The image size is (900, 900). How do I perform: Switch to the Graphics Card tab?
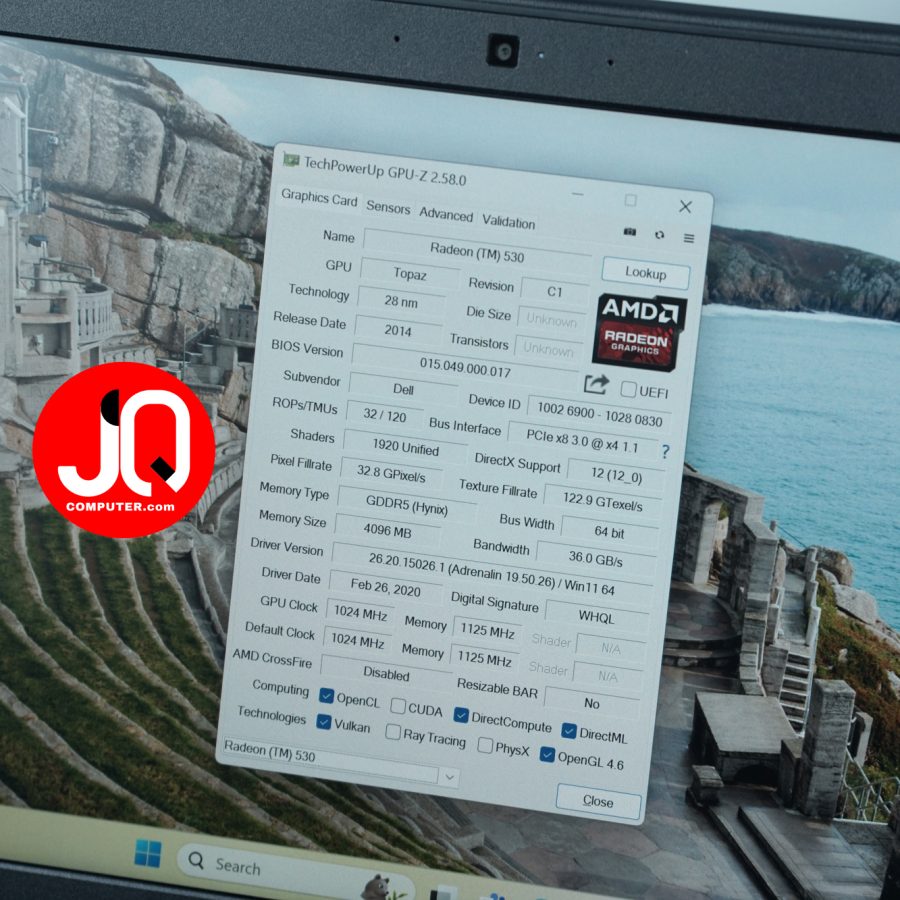[x=319, y=199]
